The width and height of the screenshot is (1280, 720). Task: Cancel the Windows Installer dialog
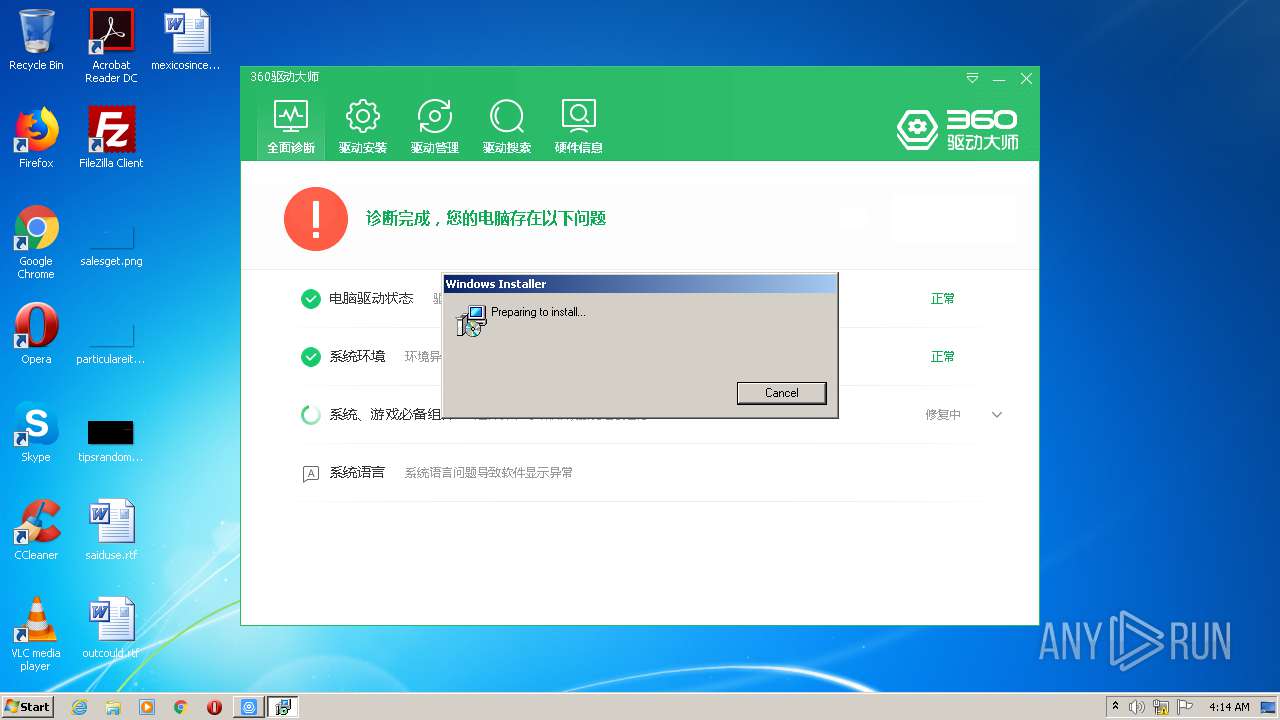781,393
